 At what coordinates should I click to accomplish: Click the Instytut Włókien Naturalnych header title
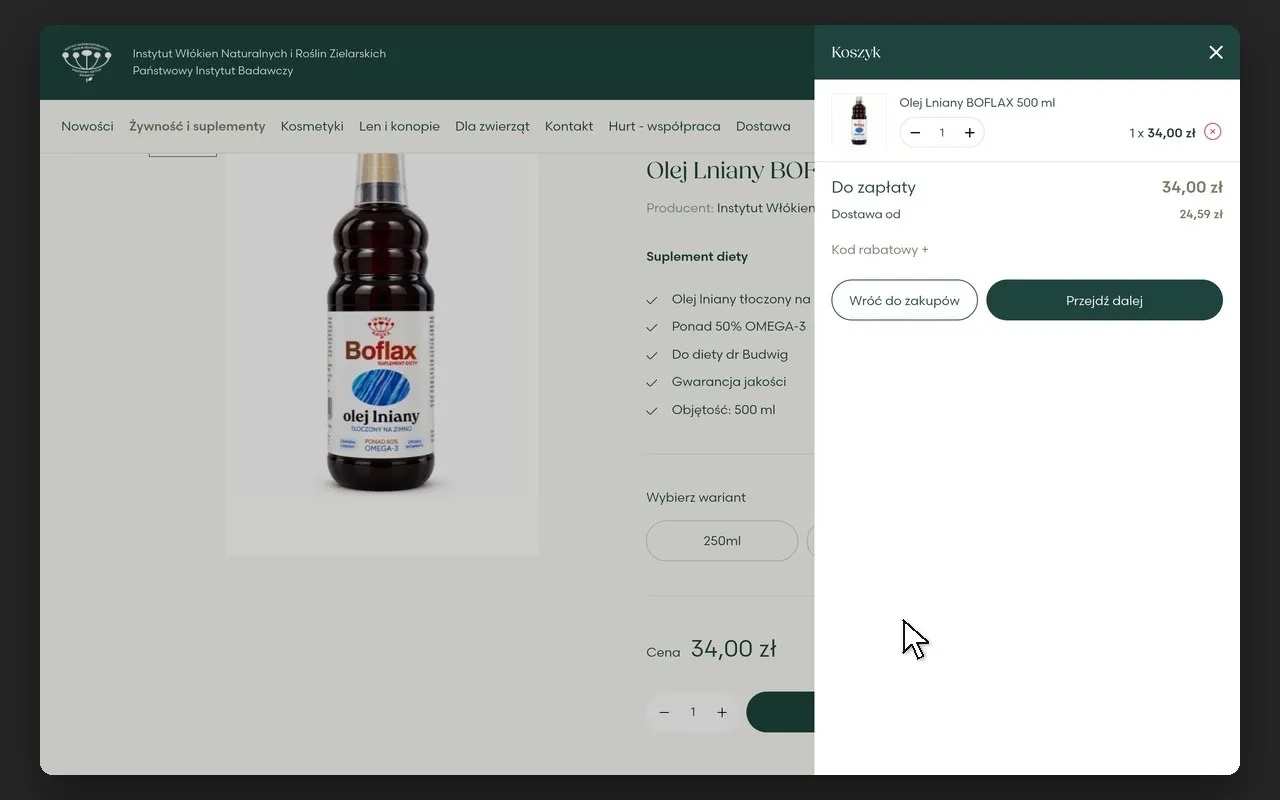click(259, 53)
